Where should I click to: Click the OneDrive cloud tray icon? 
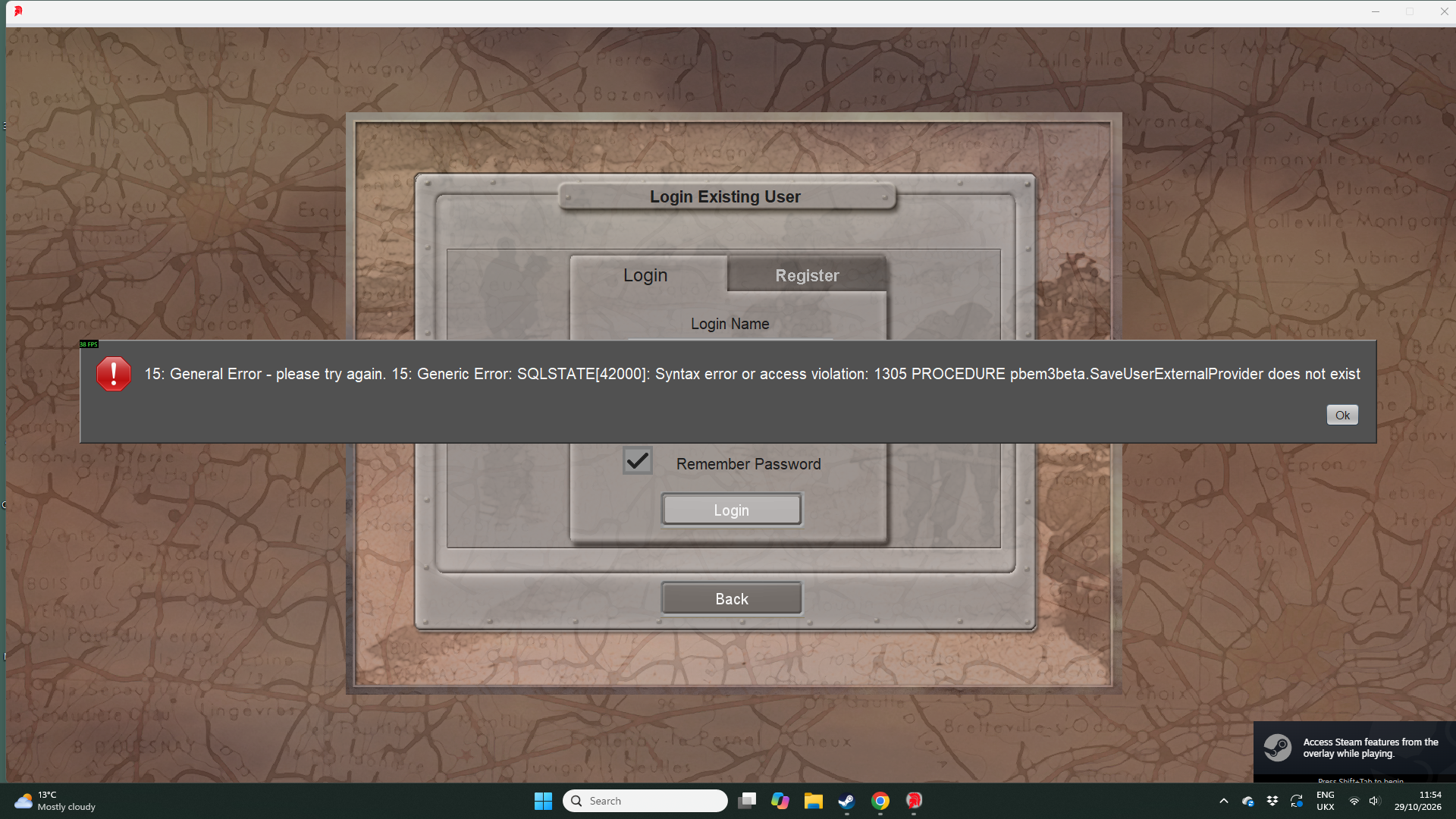[x=1247, y=801]
